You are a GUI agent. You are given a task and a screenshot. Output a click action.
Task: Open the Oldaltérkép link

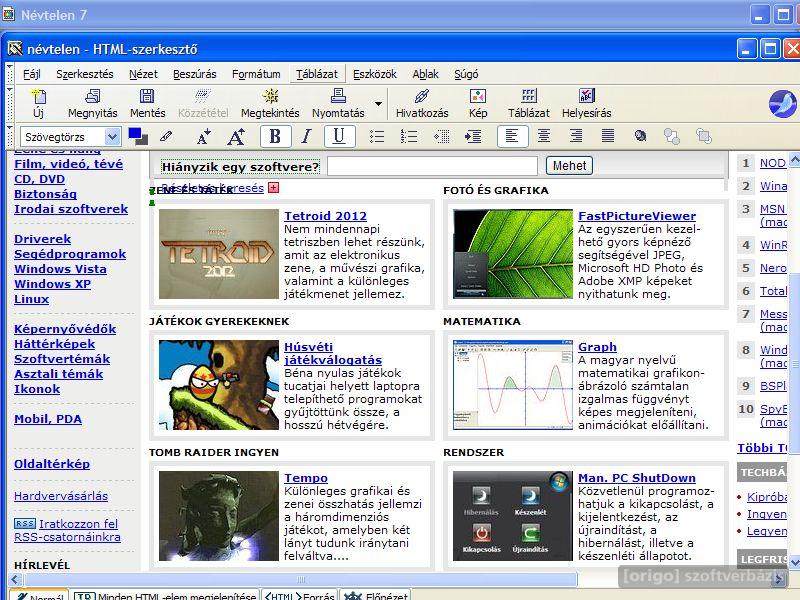(x=52, y=464)
